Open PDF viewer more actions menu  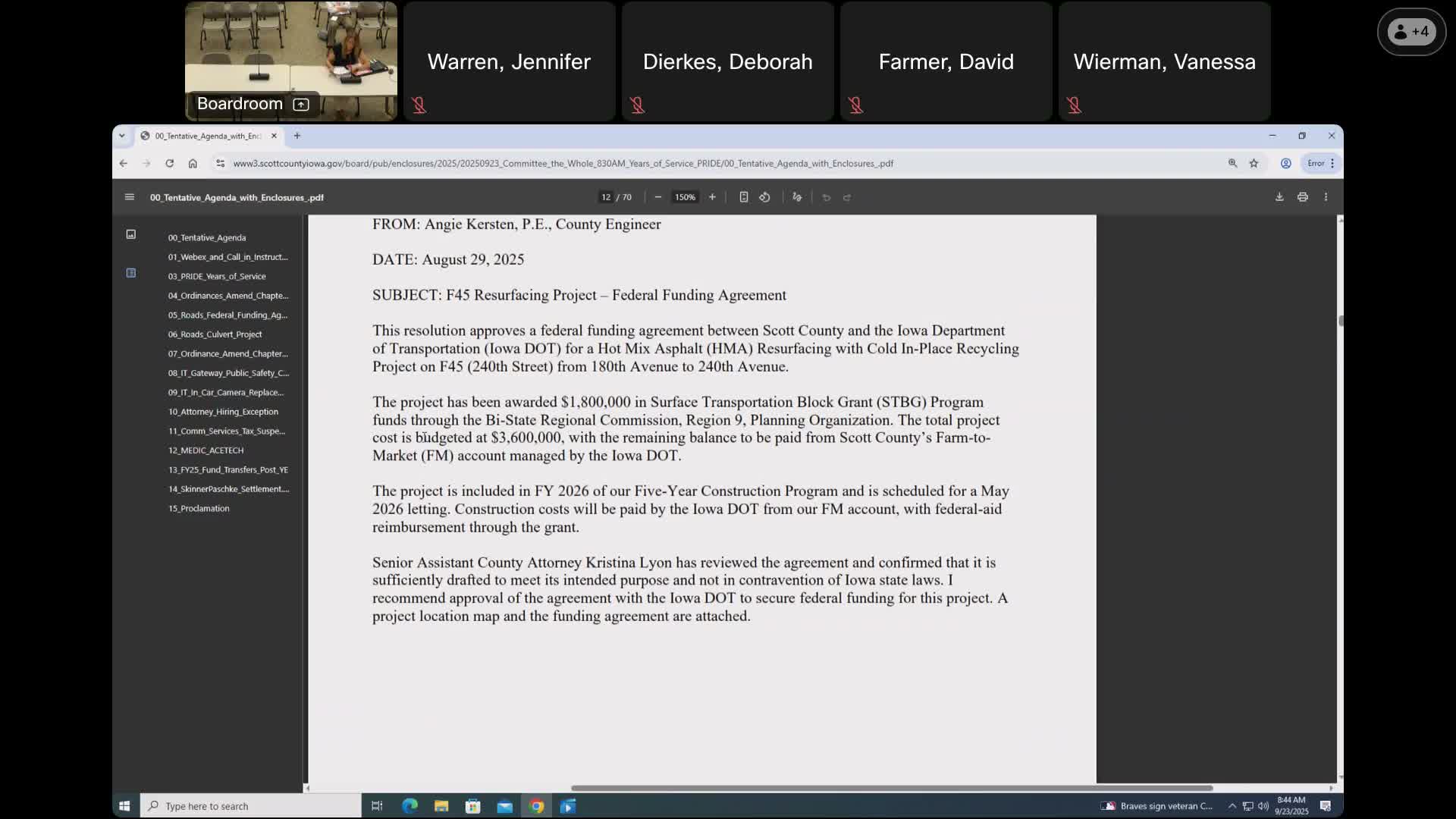[x=1326, y=197]
